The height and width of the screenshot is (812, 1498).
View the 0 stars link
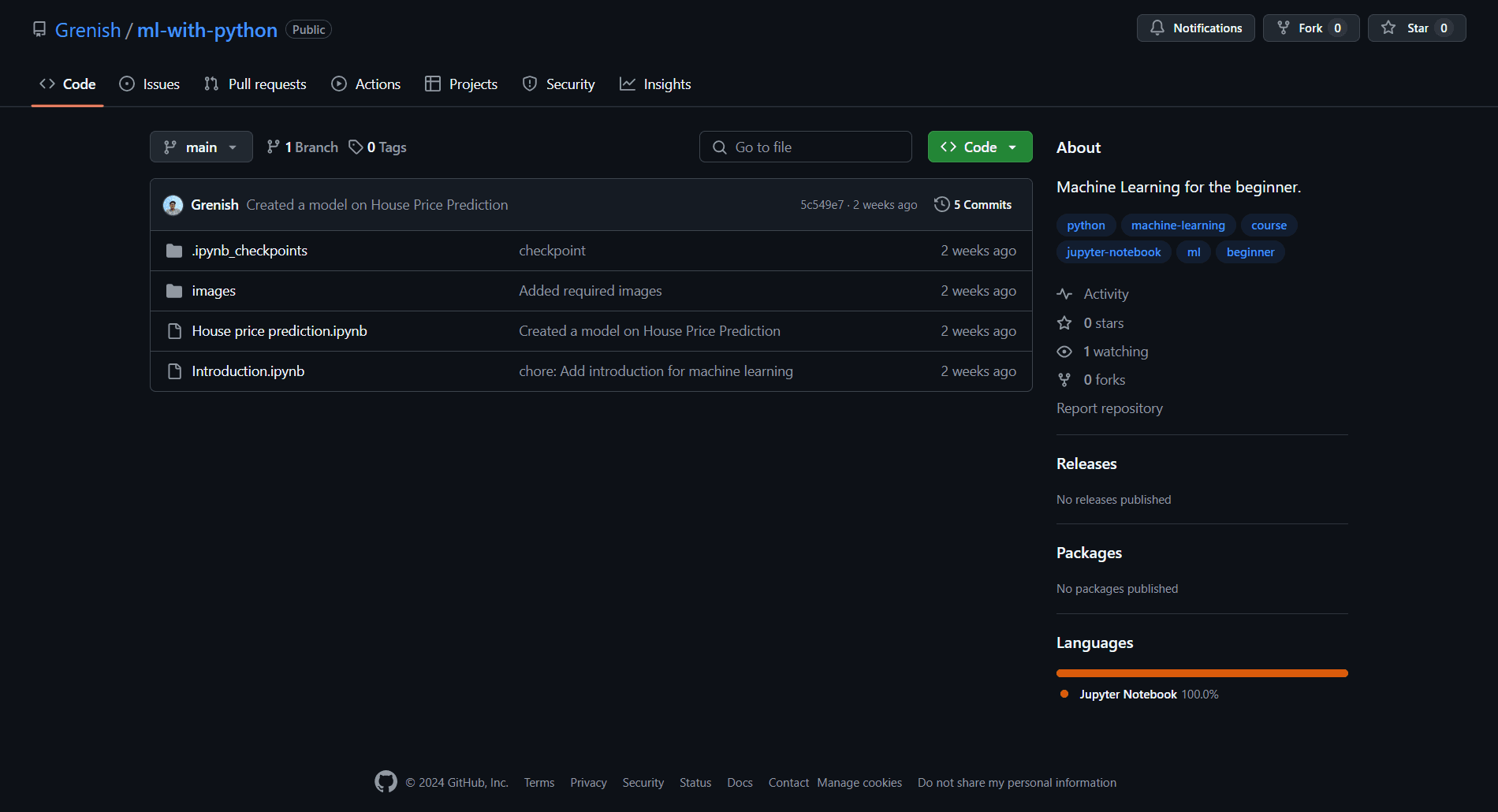[x=1104, y=323]
